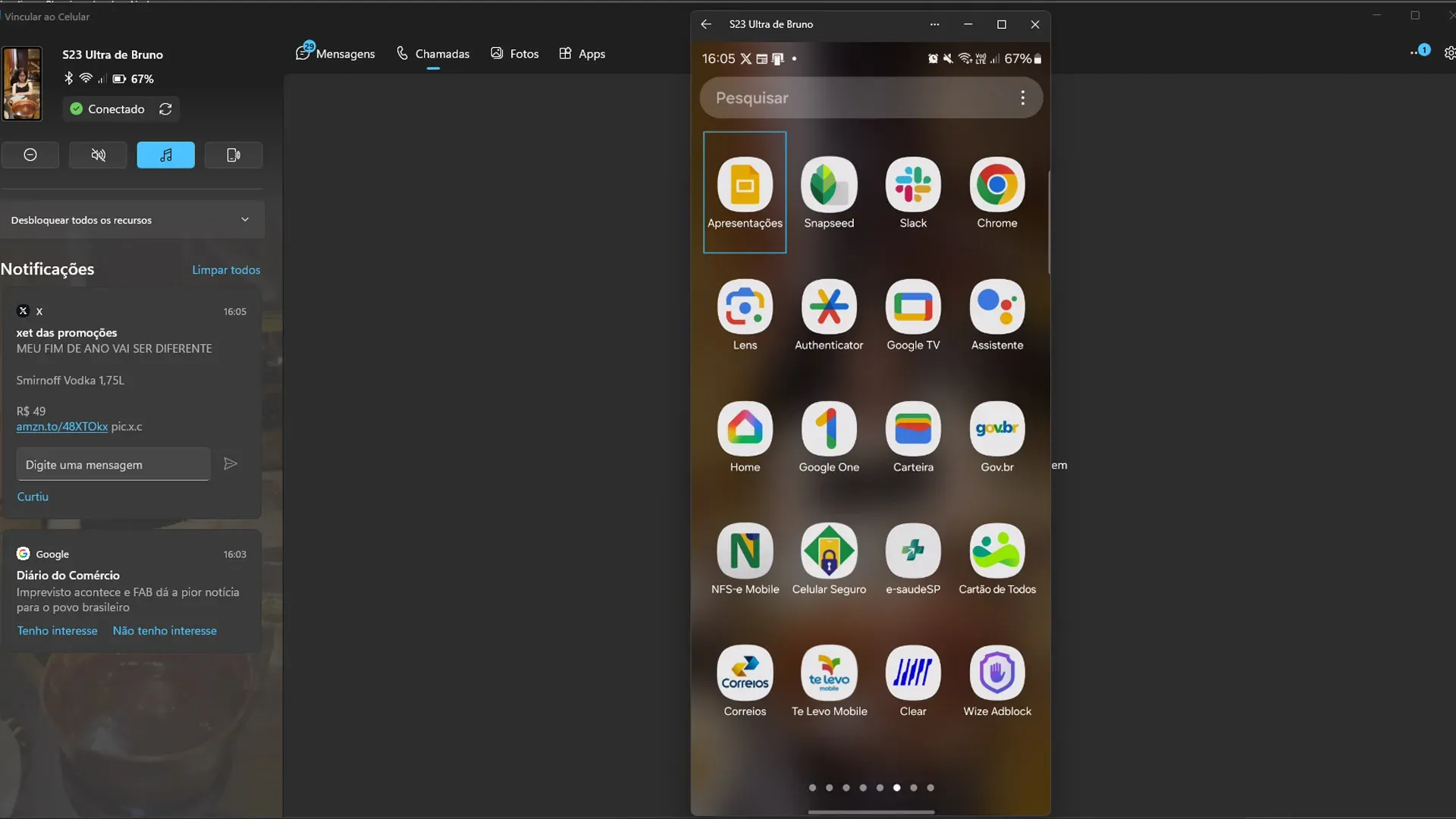Switch to the Fotos tab
Viewport: 1456px width, 819px height.
coord(515,54)
